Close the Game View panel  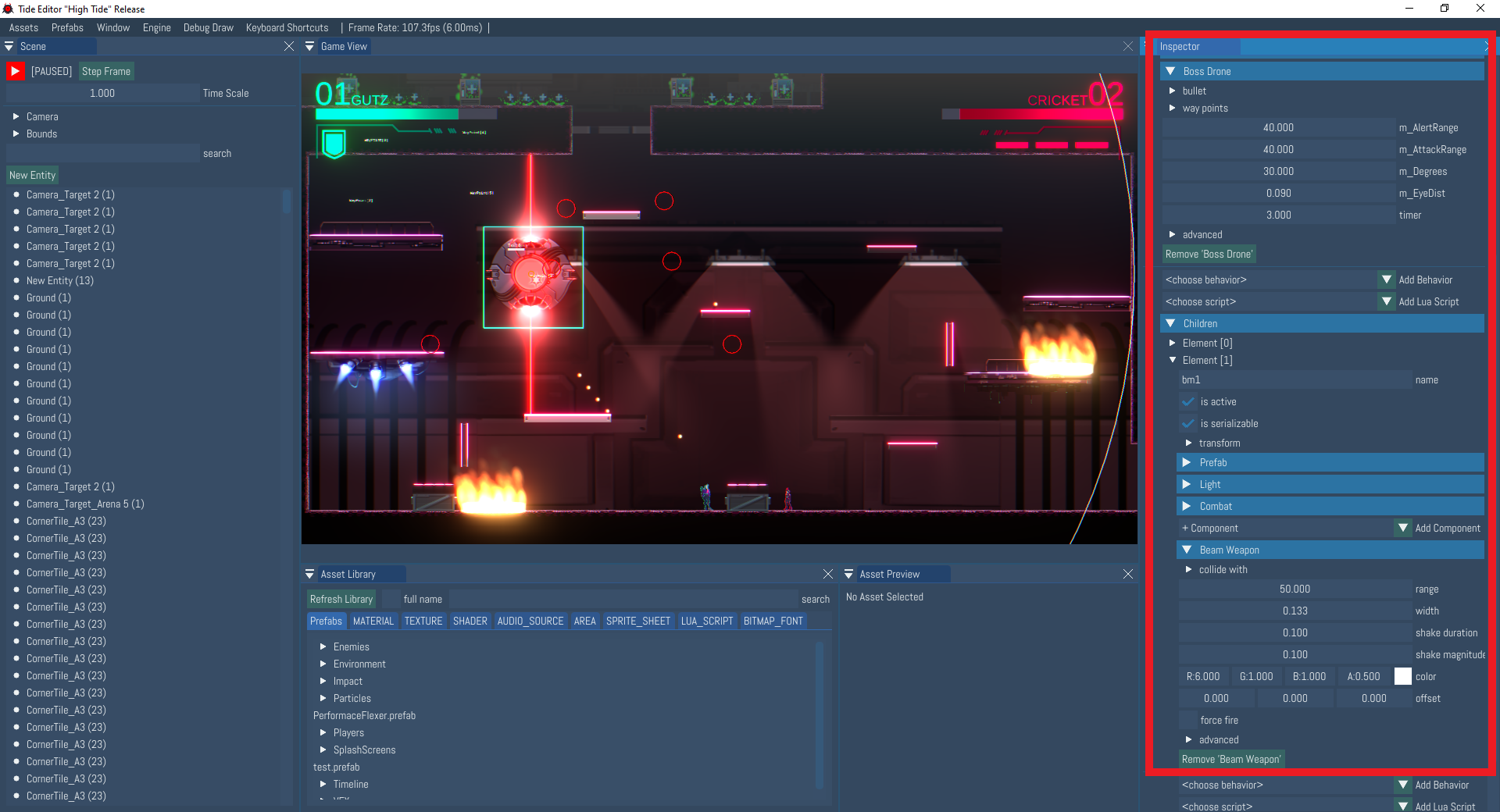pos(1128,47)
